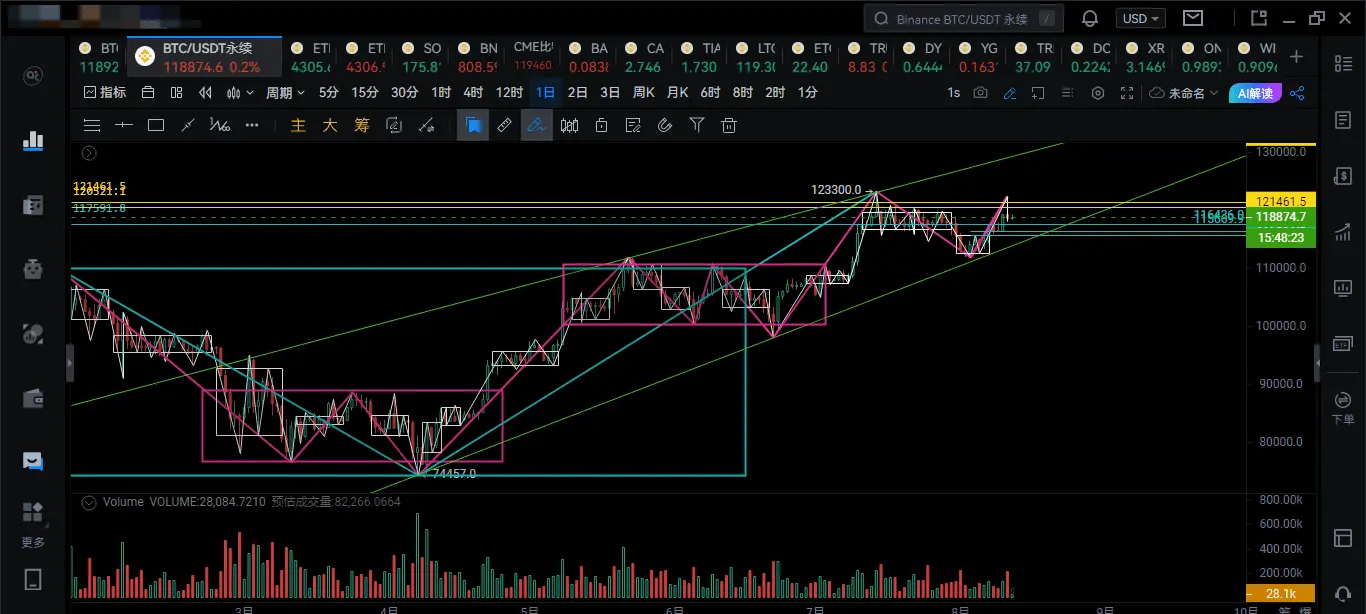Open the 指标 indicators panel
Viewport: 1366px width, 614px height.
point(105,92)
